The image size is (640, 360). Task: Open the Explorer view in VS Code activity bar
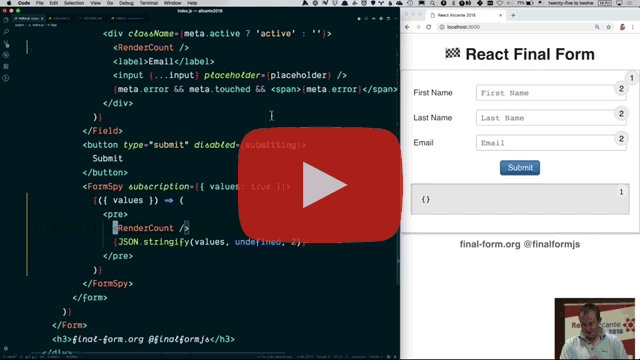click(6, 20)
